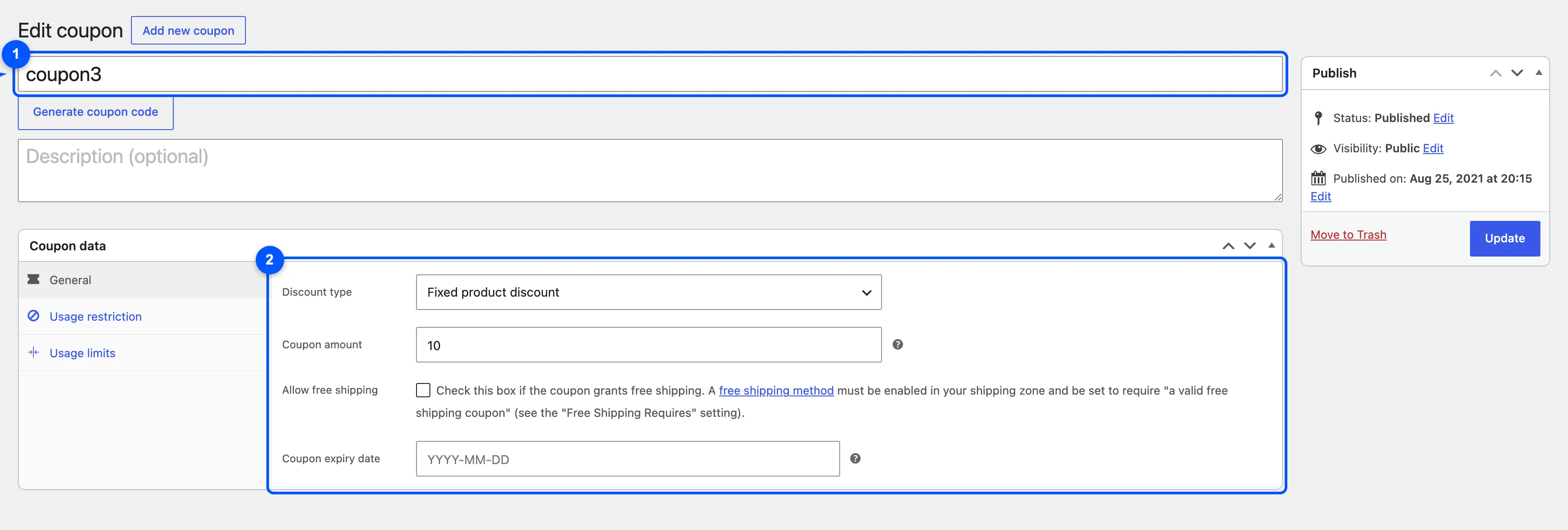Click Move to Trash link
Image resolution: width=1568 pixels, height=530 pixels.
[1348, 235]
